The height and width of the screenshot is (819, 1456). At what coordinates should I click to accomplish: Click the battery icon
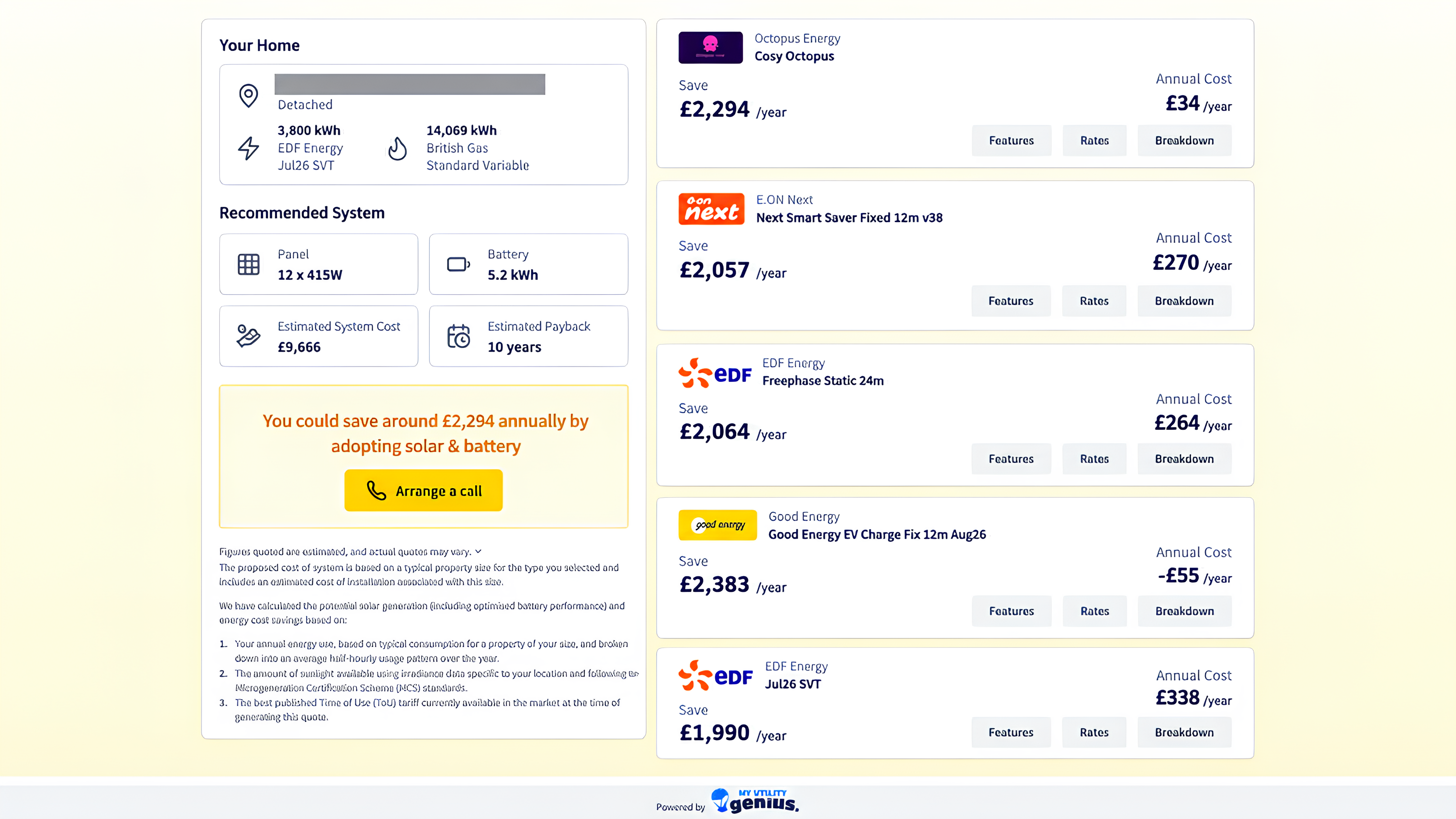(458, 264)
